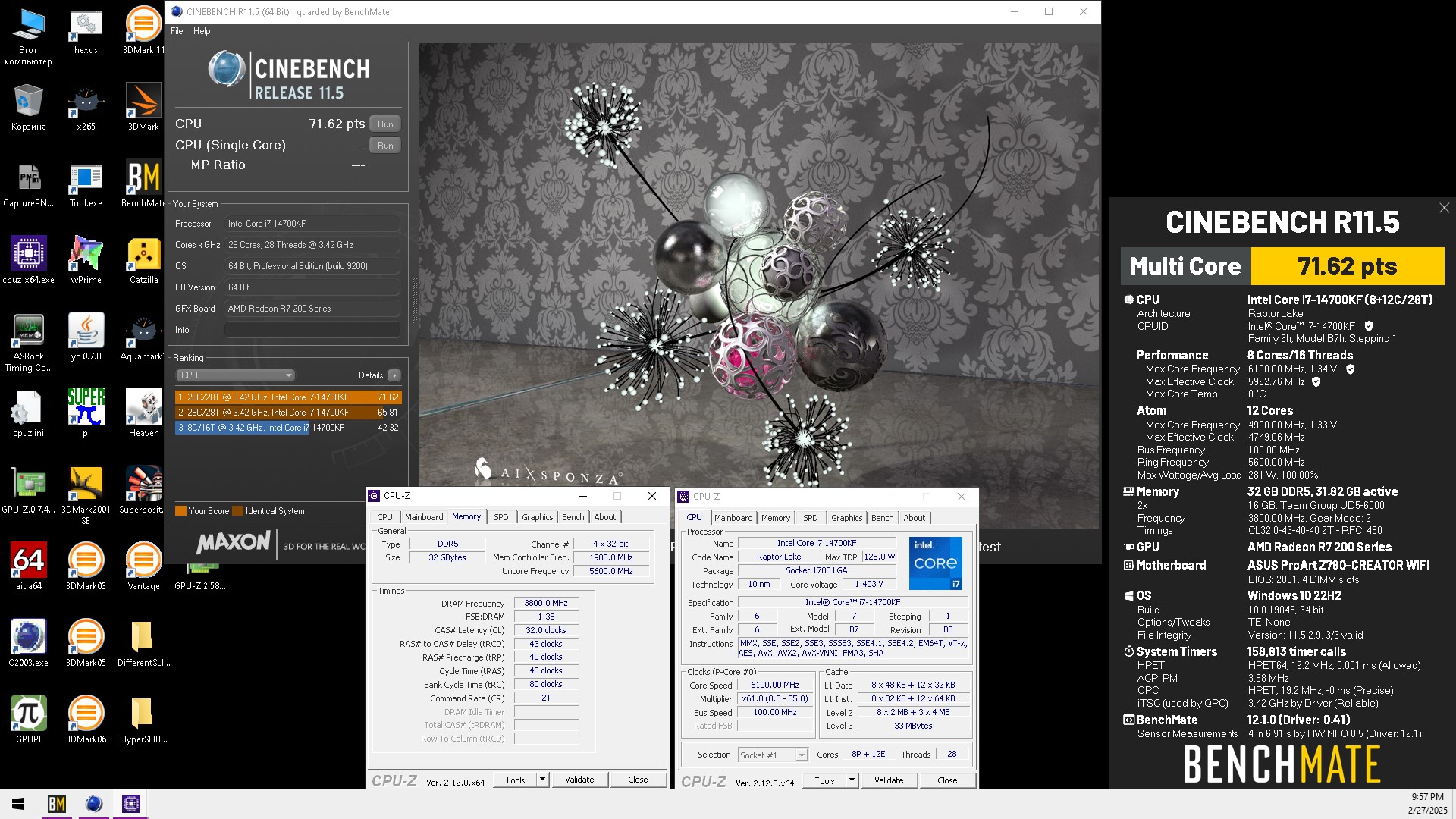
Task: Switch to Mainboard tab in left CPU-Z
Action: 424,517
